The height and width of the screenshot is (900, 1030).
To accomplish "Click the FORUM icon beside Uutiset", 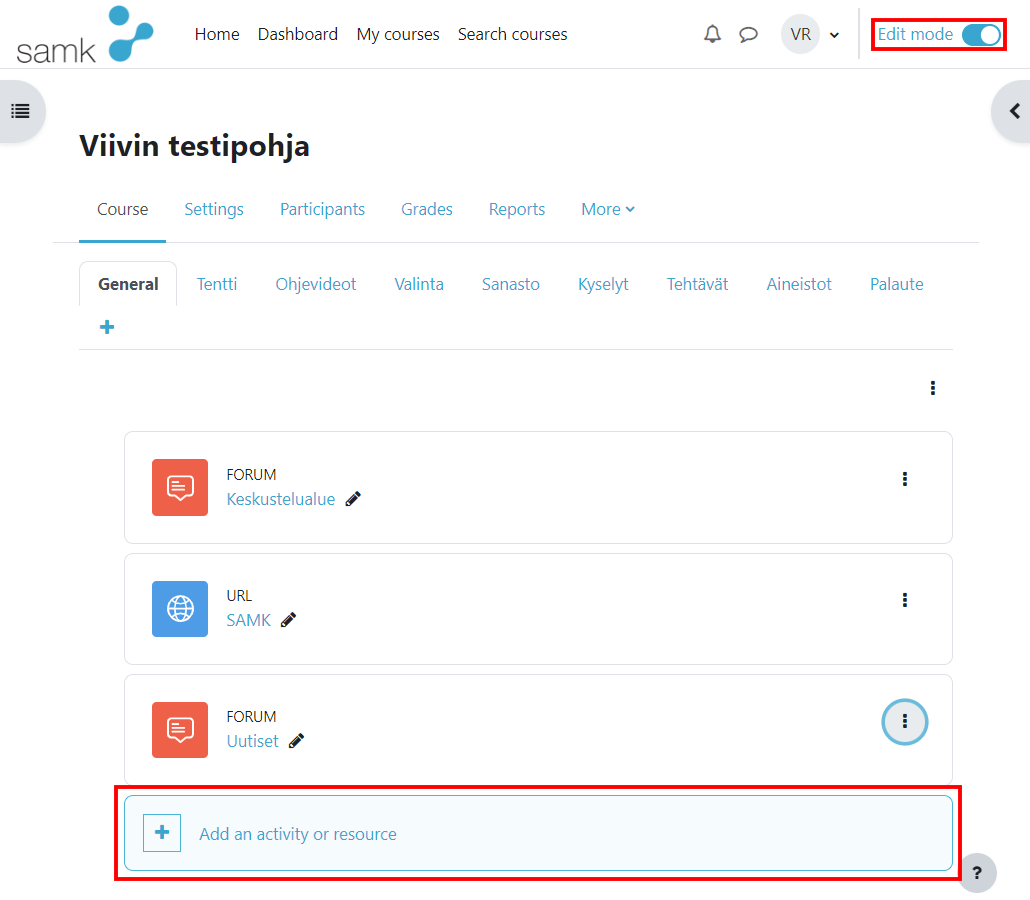I will coord(180,730).
